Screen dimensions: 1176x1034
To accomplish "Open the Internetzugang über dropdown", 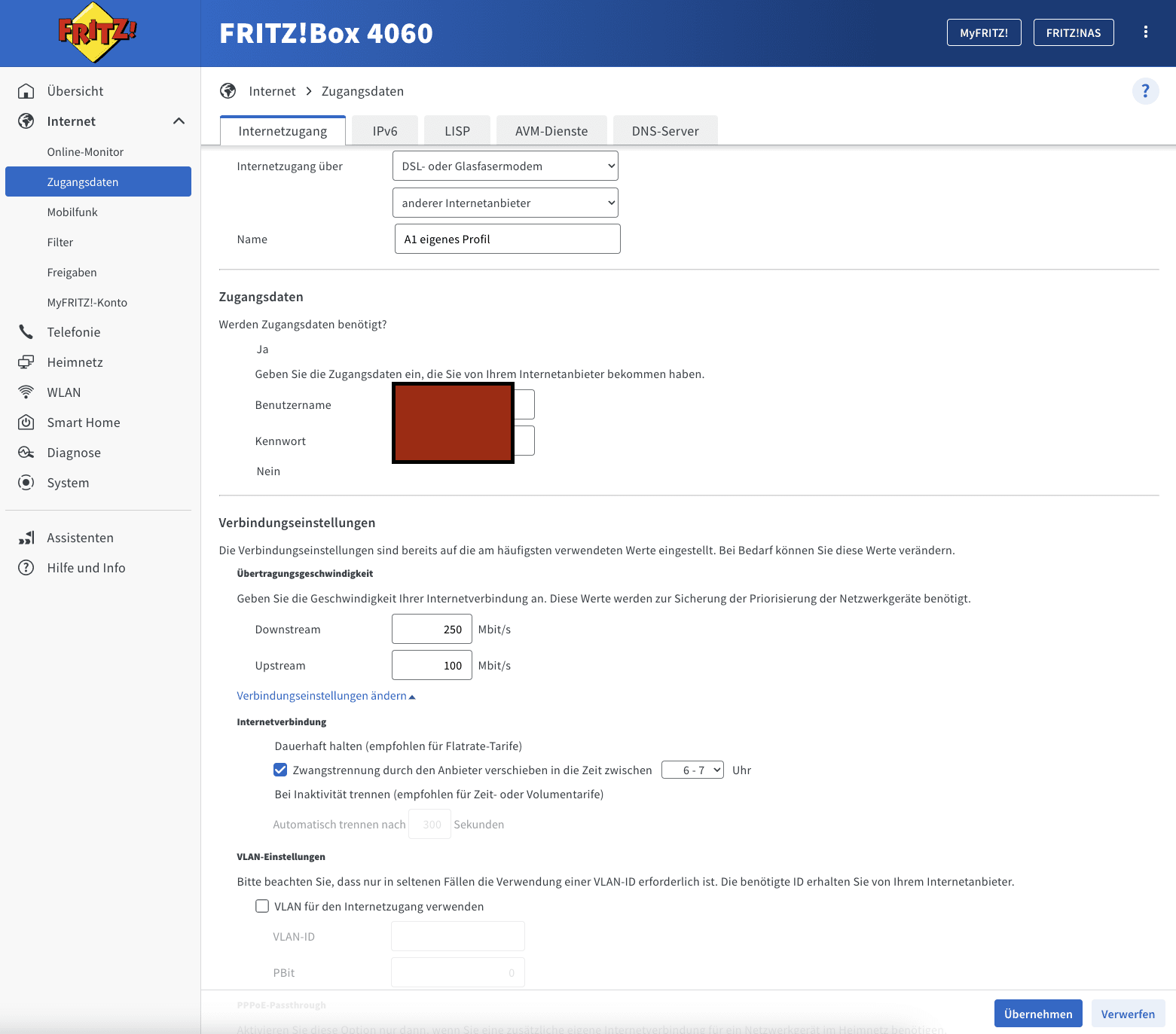I will point(505,166).
